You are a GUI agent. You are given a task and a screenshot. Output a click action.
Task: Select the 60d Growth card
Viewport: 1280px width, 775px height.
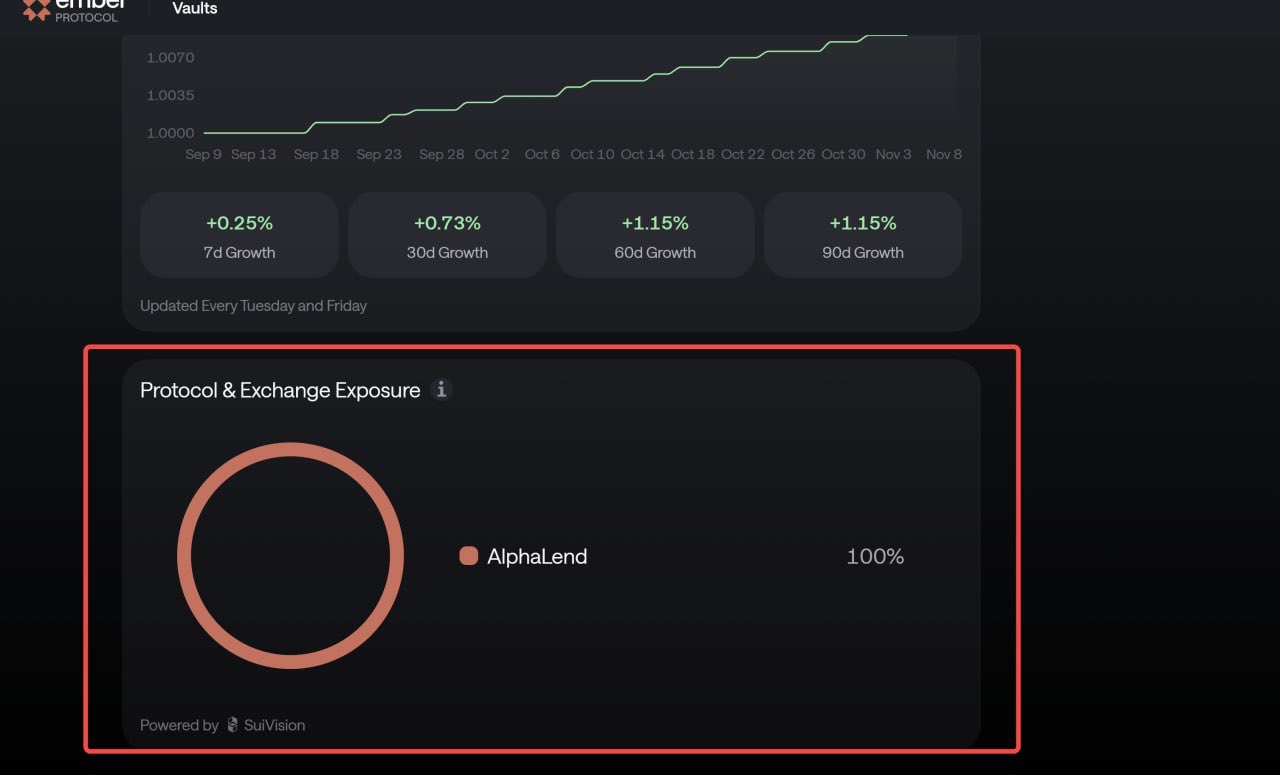point(655,235)
